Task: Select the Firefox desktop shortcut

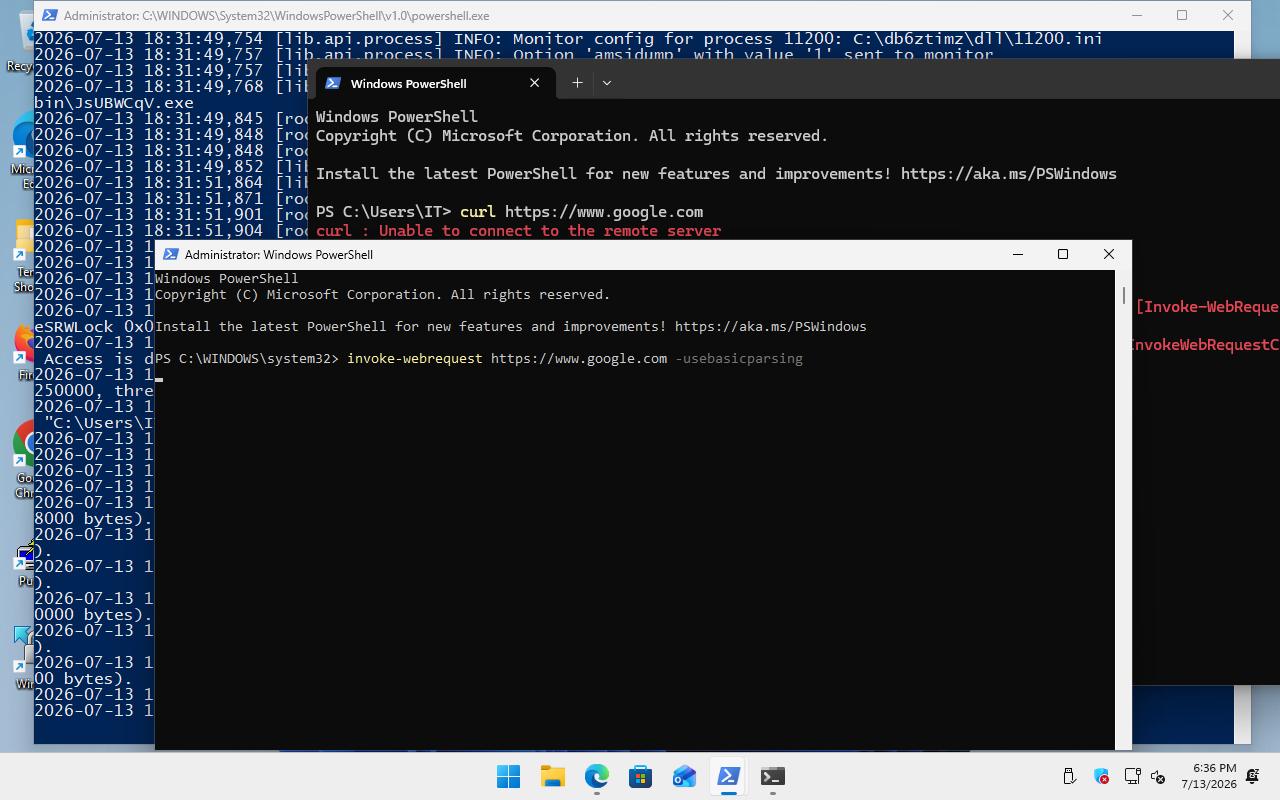Action: (x=24, y=350)
